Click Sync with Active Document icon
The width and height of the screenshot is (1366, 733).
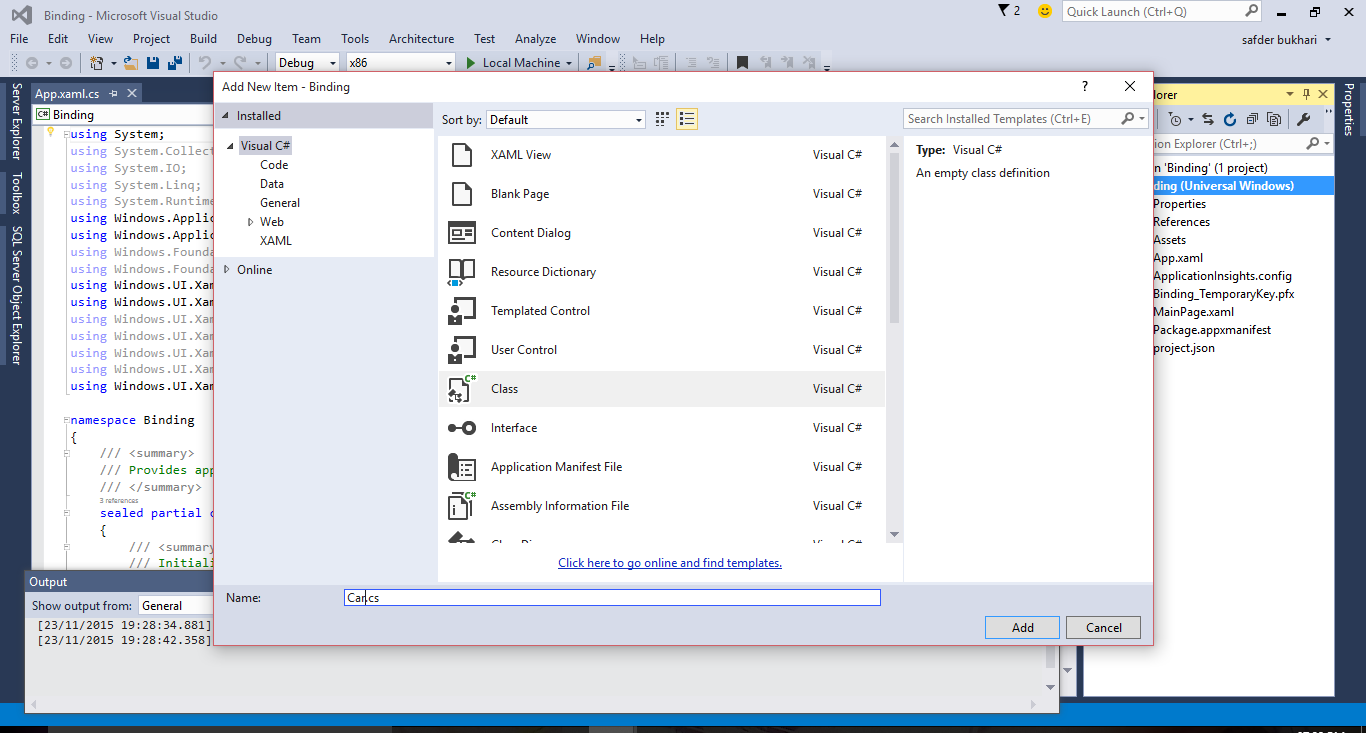(1207, 119)
